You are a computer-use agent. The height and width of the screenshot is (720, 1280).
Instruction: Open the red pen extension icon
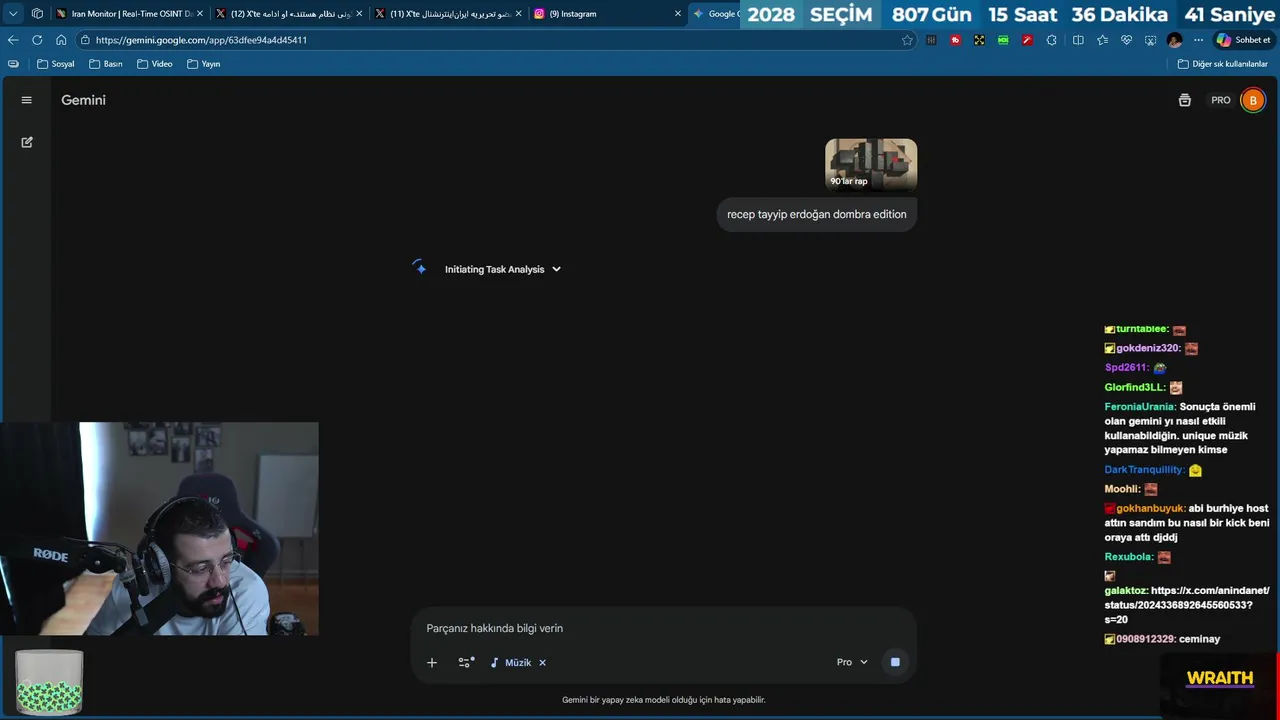[1027, 40]
